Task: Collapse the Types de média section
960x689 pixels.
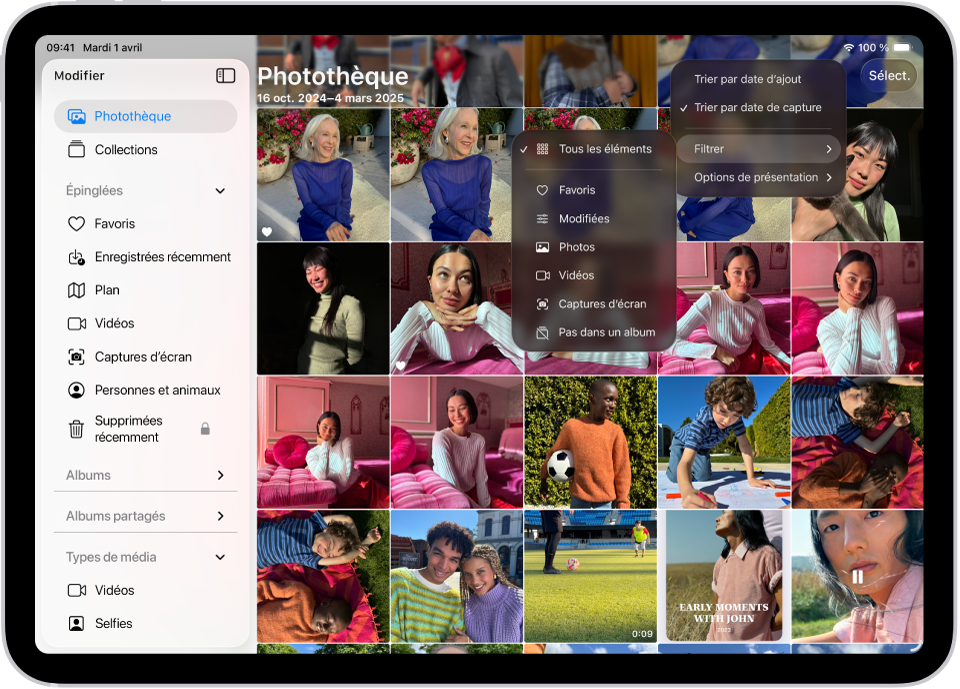Action: click(223, 557)
